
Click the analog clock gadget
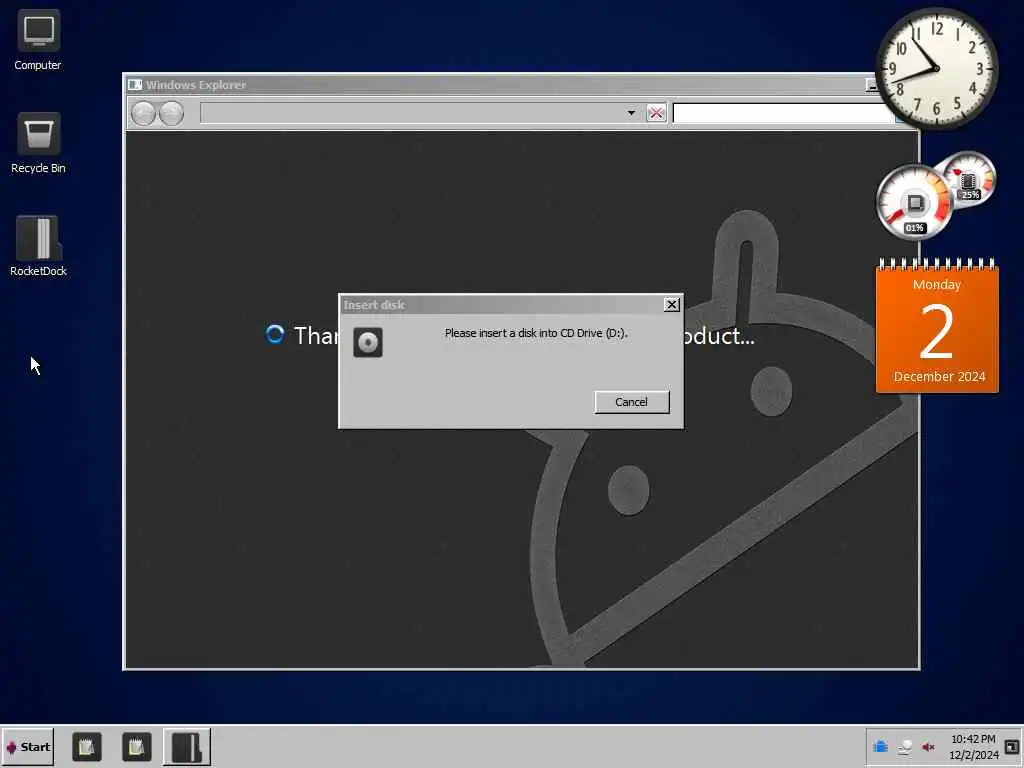coord(936,68)
